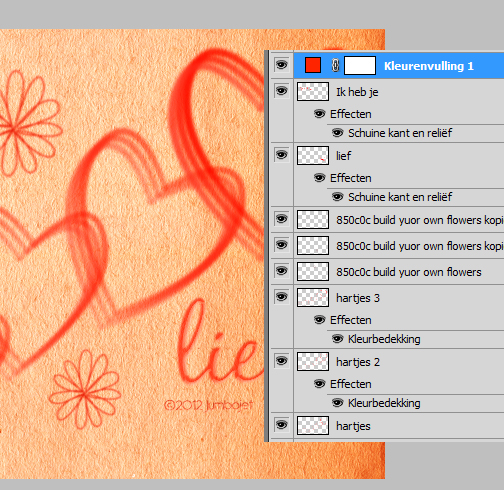The height and width of the screenshot is (490, 504).
Task: Hide Kleurbedekking effect on hartjes 2
Action: pyautogui.click(x=337, y=403)
